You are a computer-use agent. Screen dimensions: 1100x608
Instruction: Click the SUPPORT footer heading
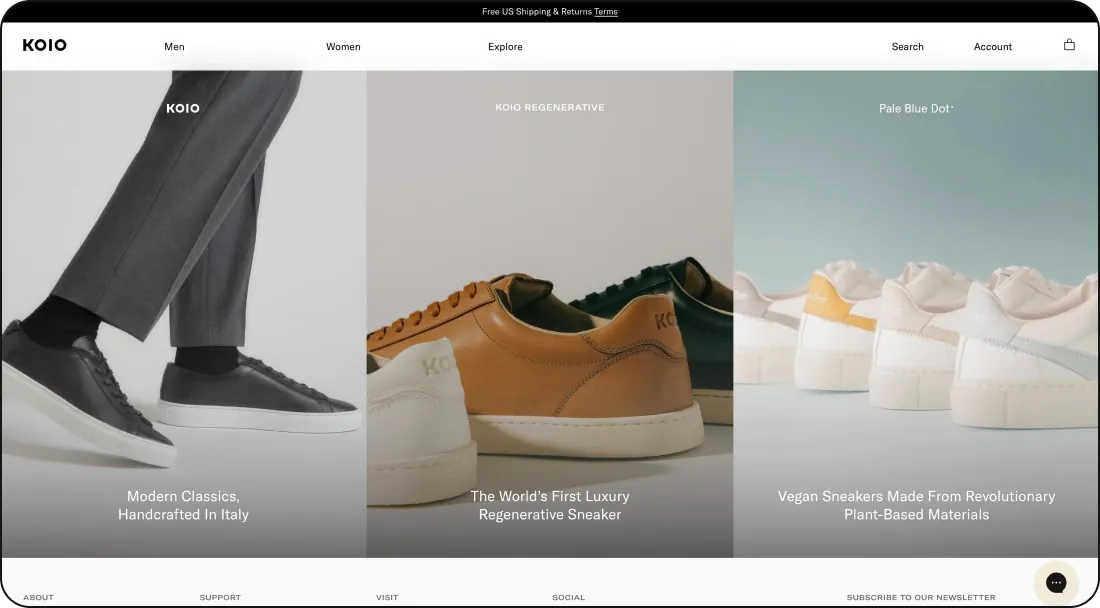220,597
